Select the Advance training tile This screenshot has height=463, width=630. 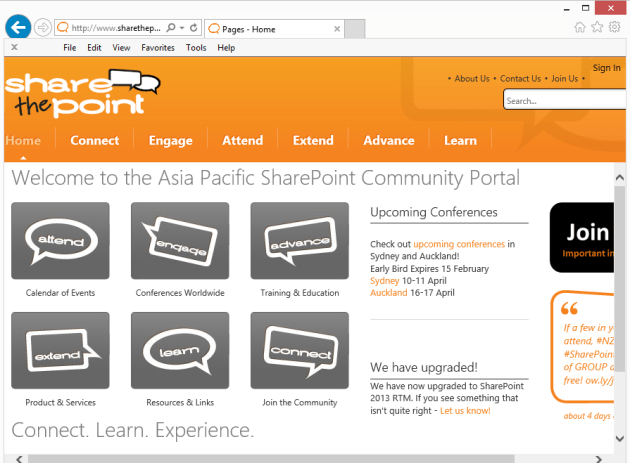[x=299, y=241]
